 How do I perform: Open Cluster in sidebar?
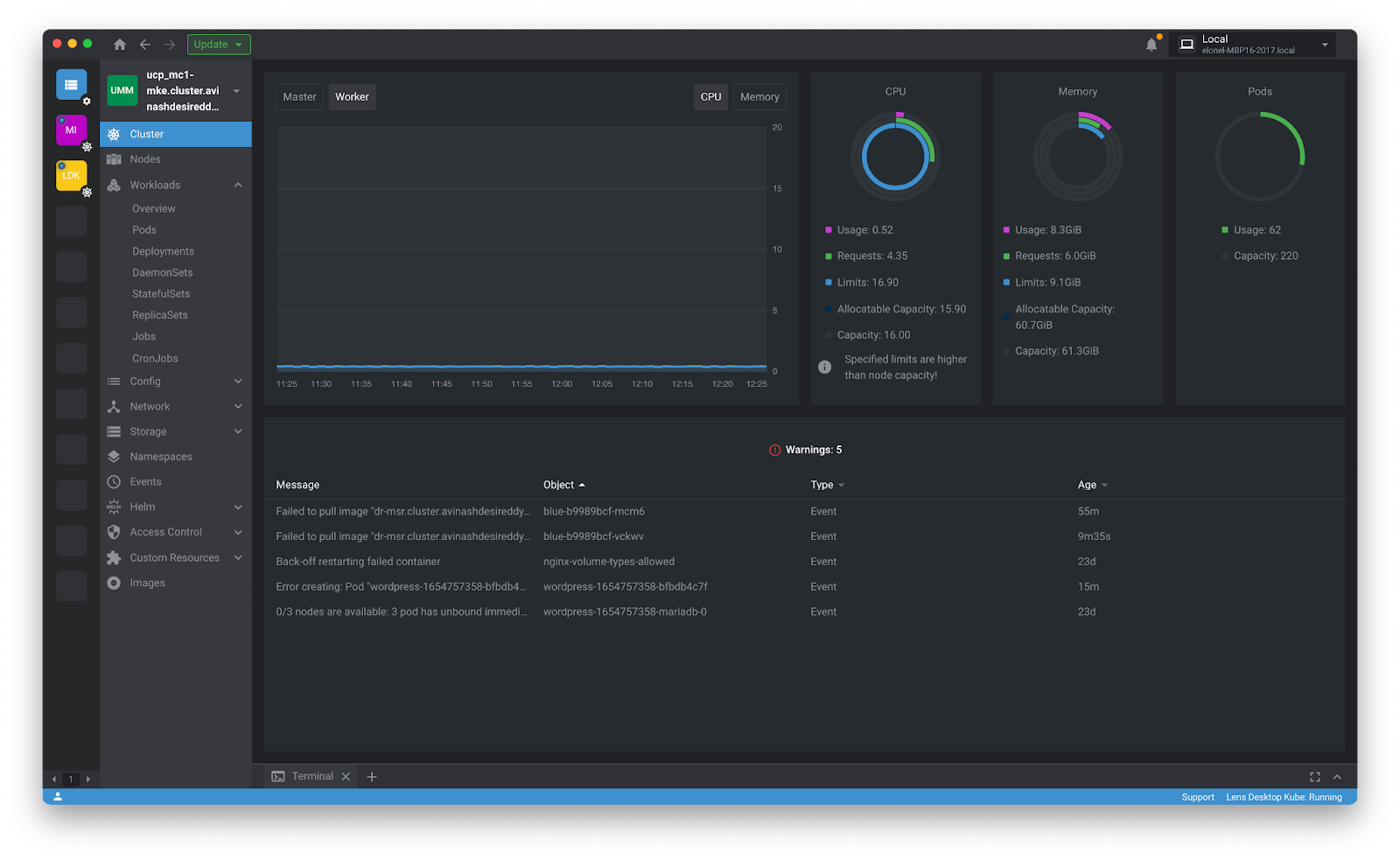point(176,134)
